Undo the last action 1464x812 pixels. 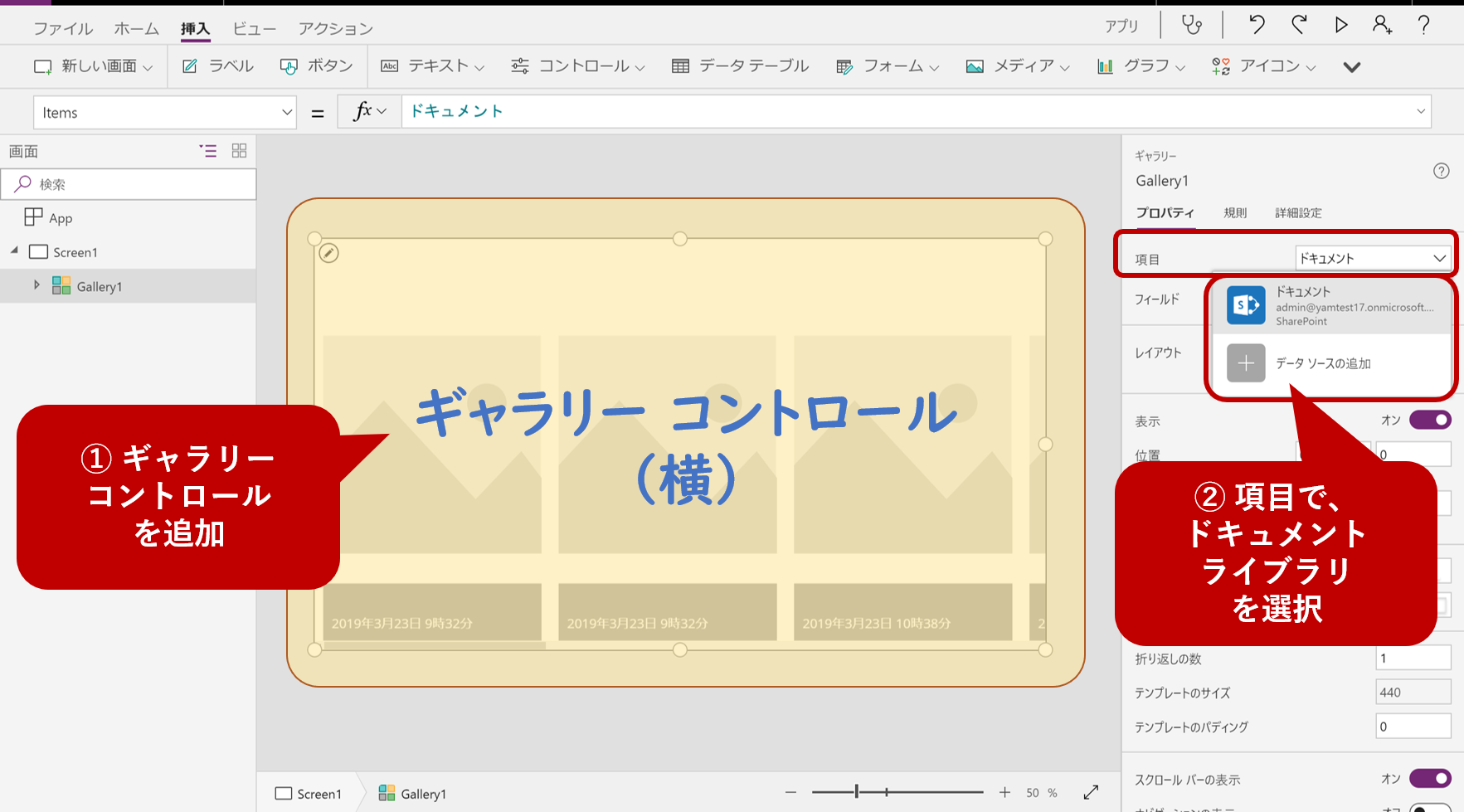1255,25
